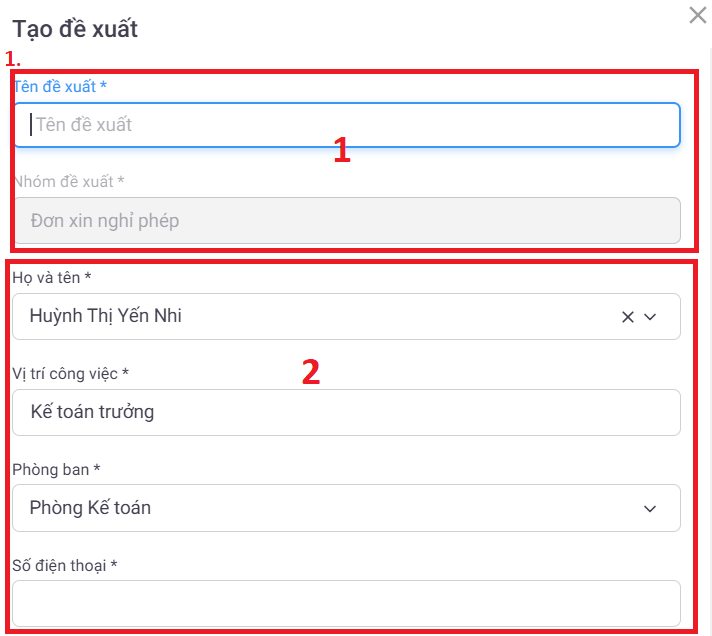The height and width of the screenshot is (636, 712).
Task: Focus the Vị trí công việc field
Action: 346,412
